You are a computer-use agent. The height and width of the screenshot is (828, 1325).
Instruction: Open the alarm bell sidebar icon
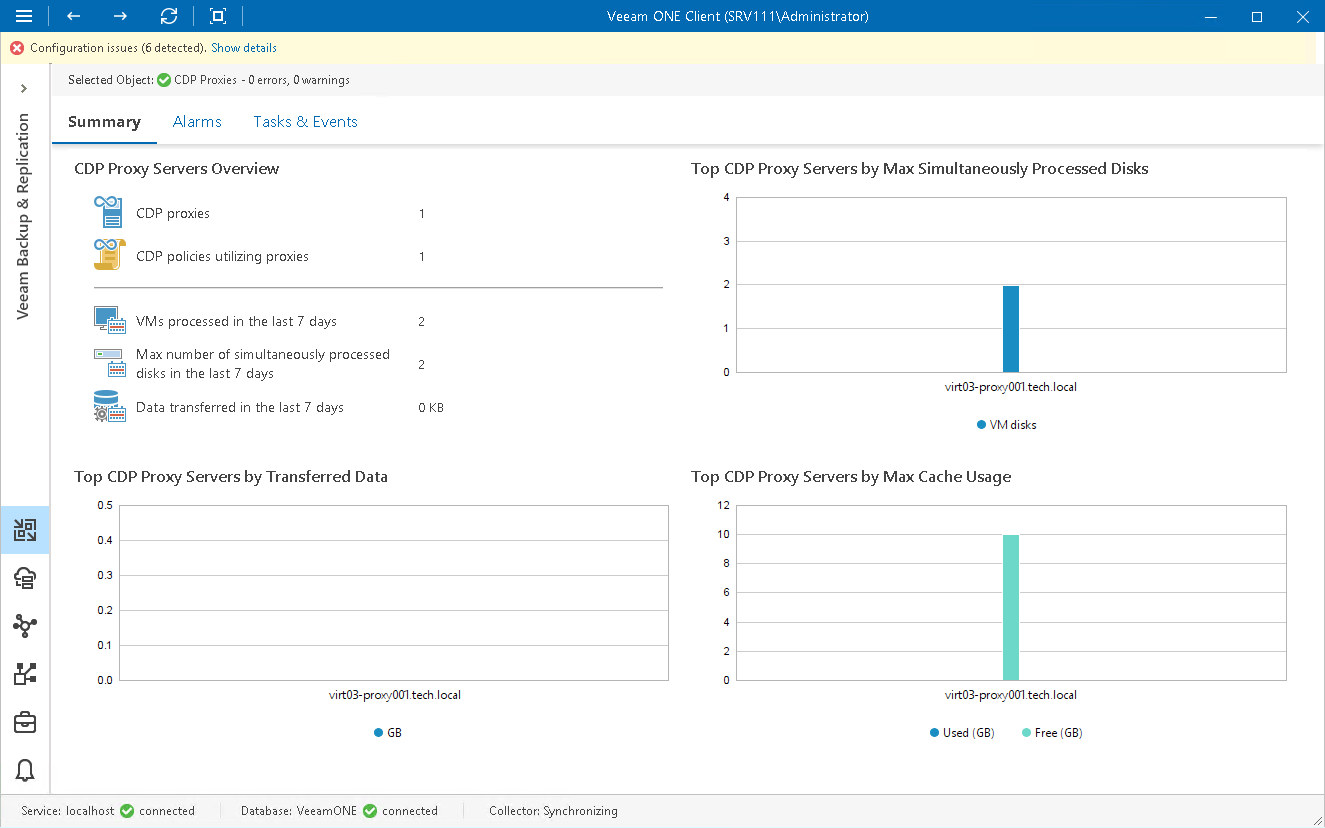(25, 770)
